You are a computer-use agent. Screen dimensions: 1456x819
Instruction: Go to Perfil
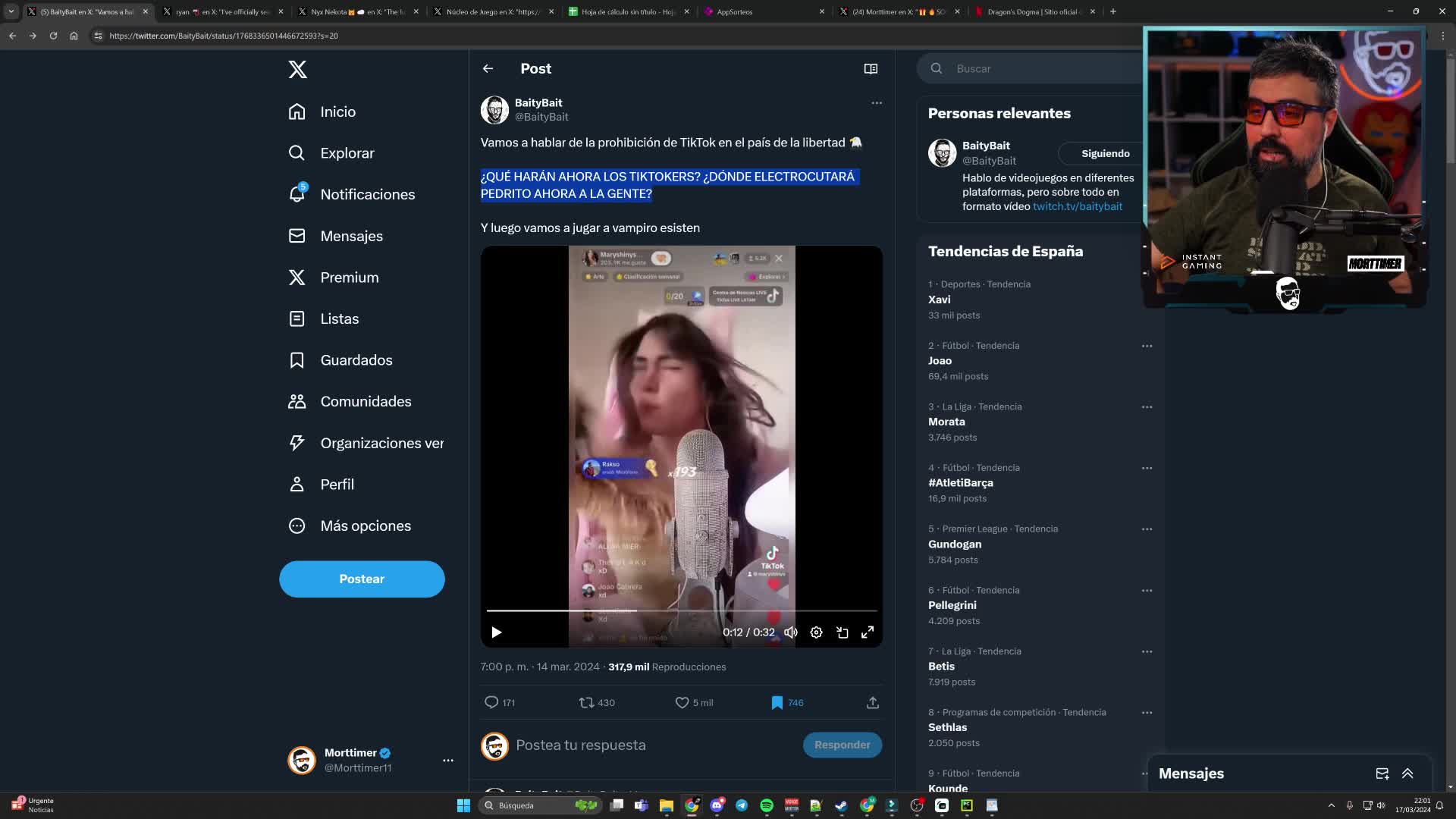point(322,484)
